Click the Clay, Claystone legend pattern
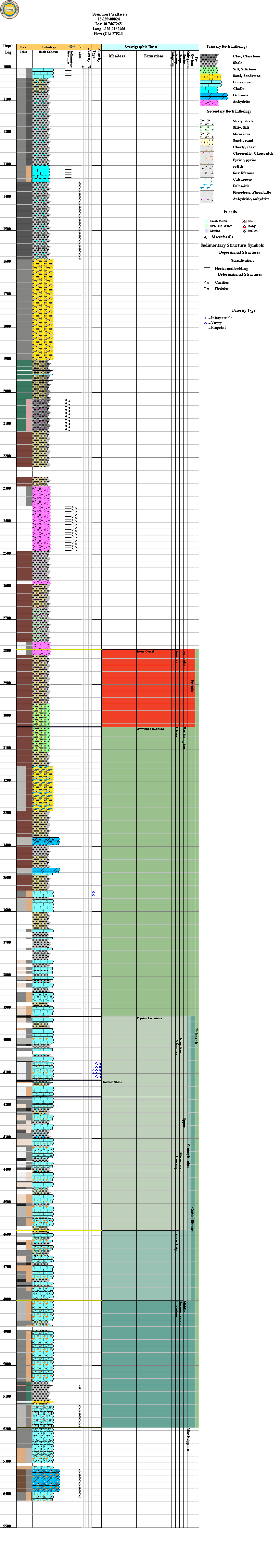The image size is (280, 1568). click(210, 57)
